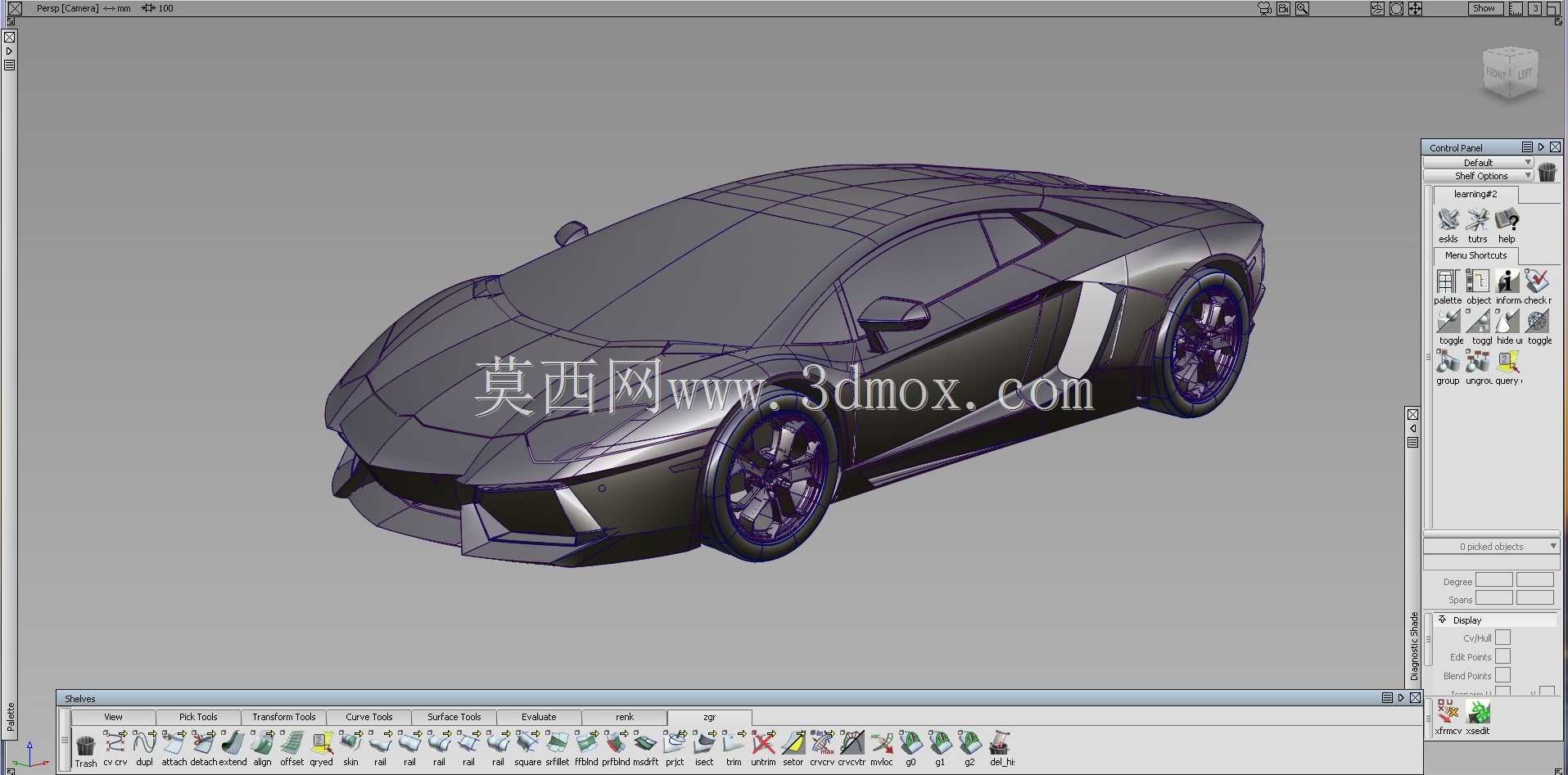Select the msdrft multi-surface draft tool
Viewport: 1568px width, 775px height.
click(x=645, y=743)
